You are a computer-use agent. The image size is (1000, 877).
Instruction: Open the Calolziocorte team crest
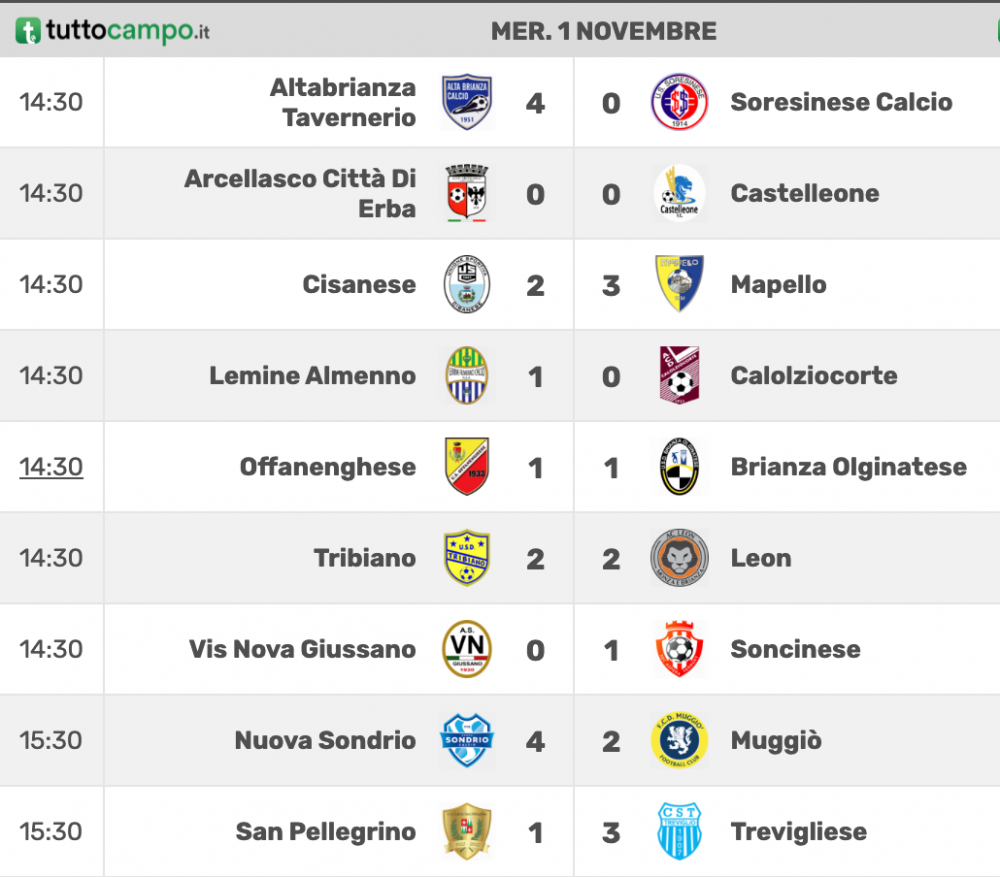pos(679,375)
